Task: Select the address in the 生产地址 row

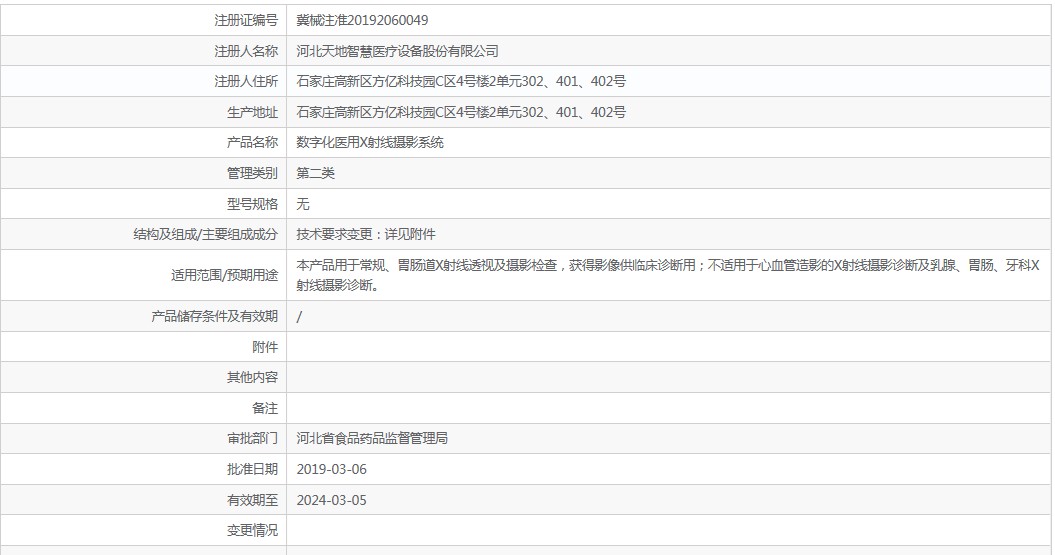Action: (461, 112)
